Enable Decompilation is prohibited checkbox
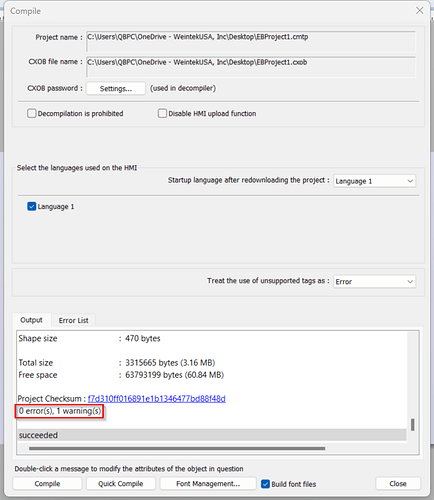Screen dimensions: 434x500 32,113
